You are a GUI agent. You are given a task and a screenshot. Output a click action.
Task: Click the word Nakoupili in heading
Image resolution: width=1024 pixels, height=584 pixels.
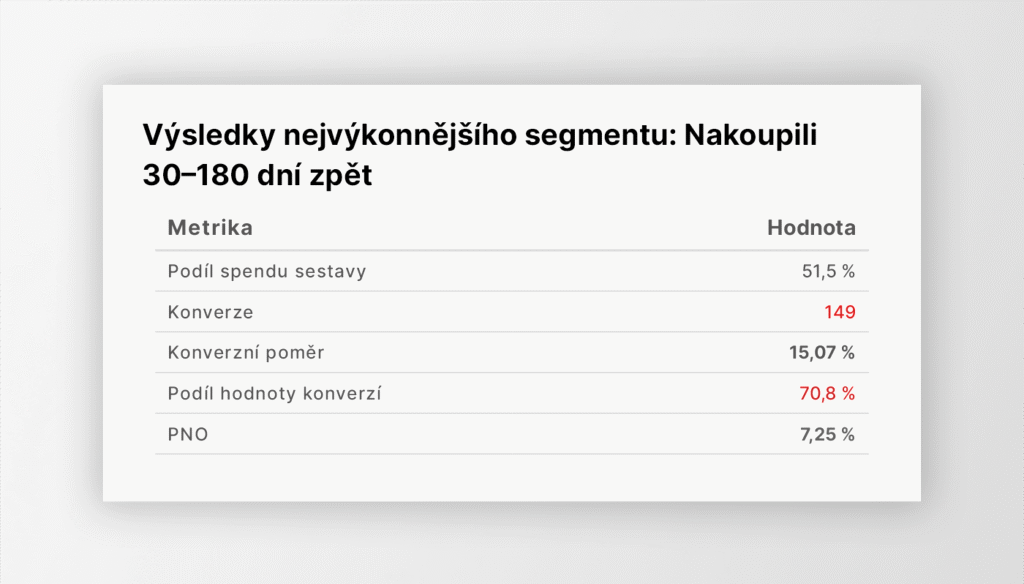750,136
